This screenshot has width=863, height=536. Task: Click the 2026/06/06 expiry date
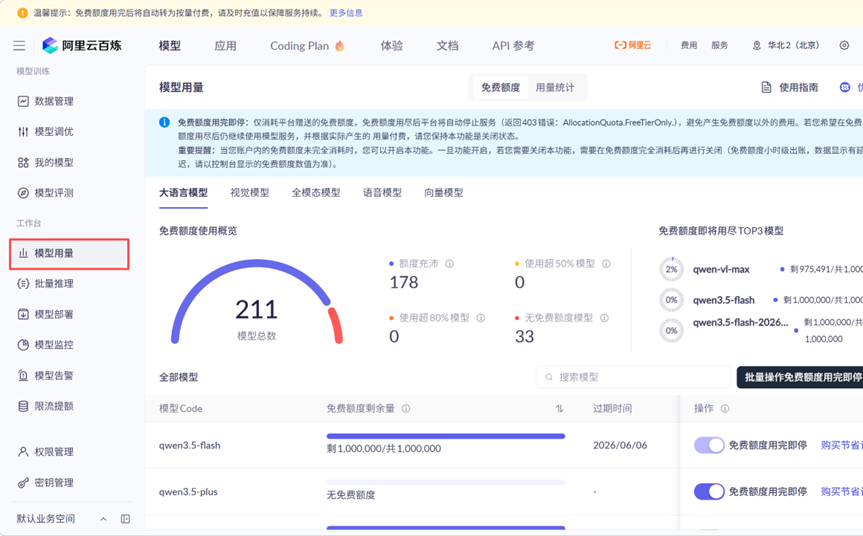[620, 445]
